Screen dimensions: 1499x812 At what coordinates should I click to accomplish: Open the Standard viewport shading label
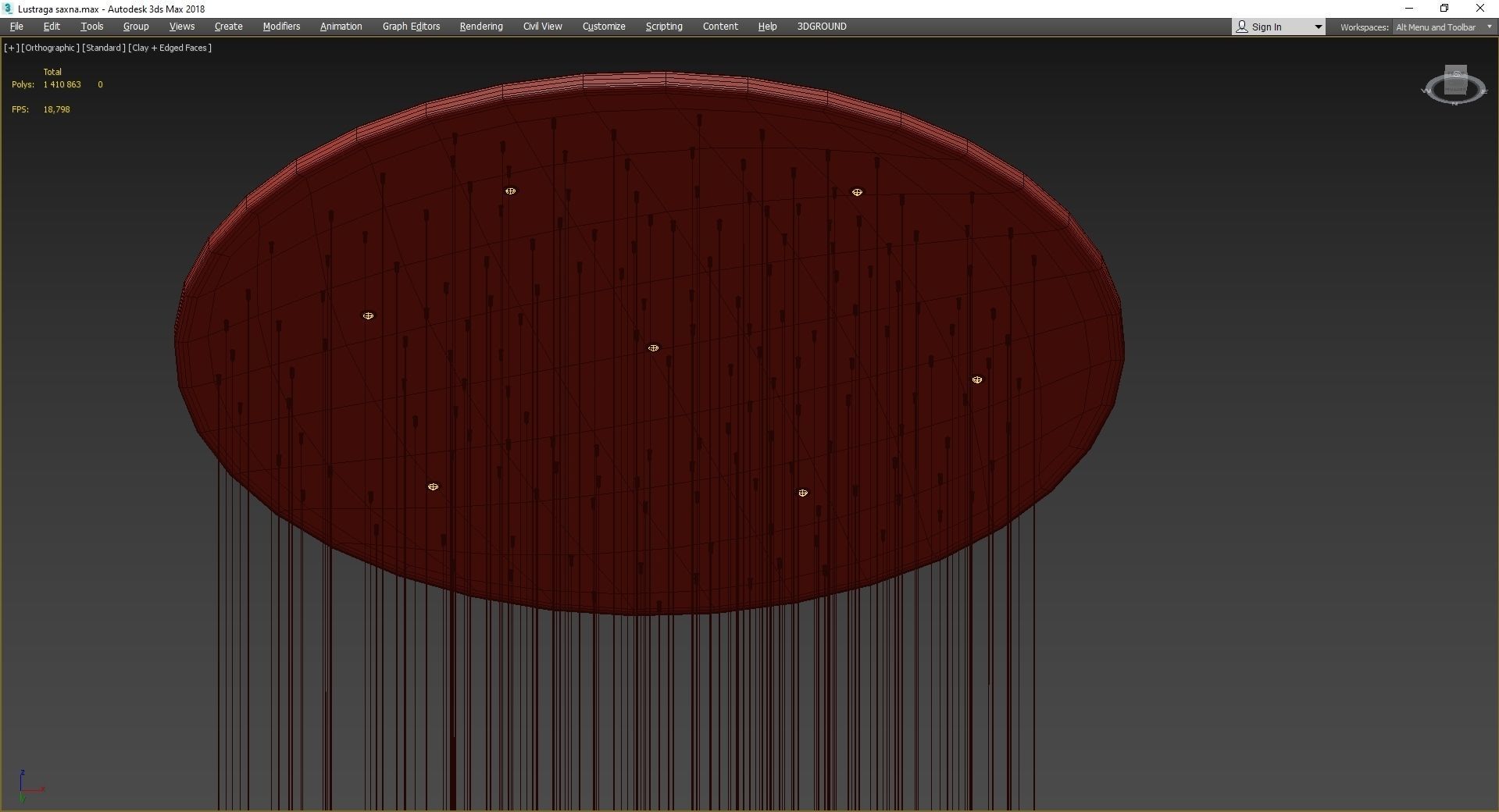point(104,48)
